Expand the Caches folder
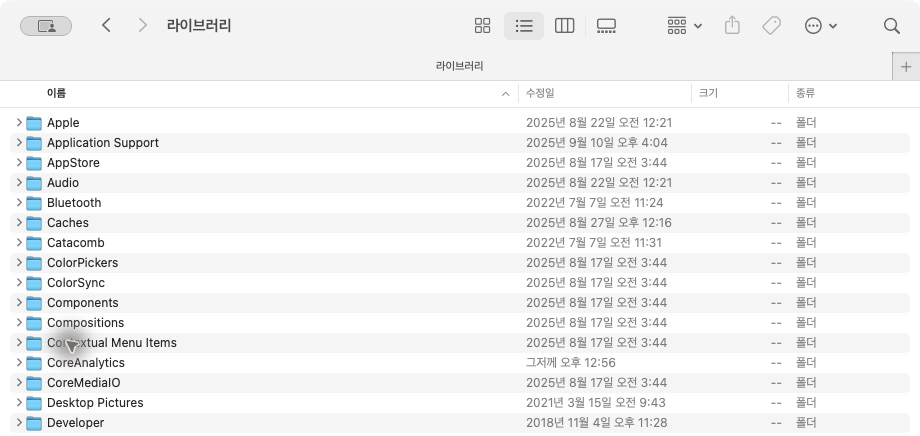This screenshot has height=436, width=920. (19, 222)
